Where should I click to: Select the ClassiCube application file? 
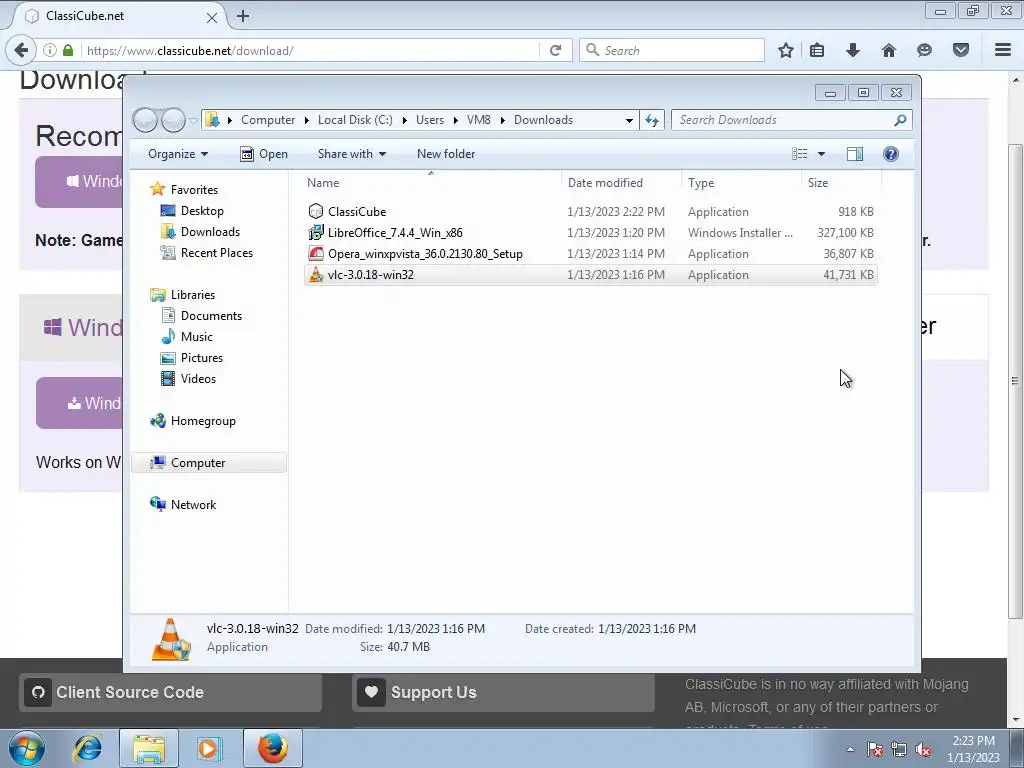590,212
